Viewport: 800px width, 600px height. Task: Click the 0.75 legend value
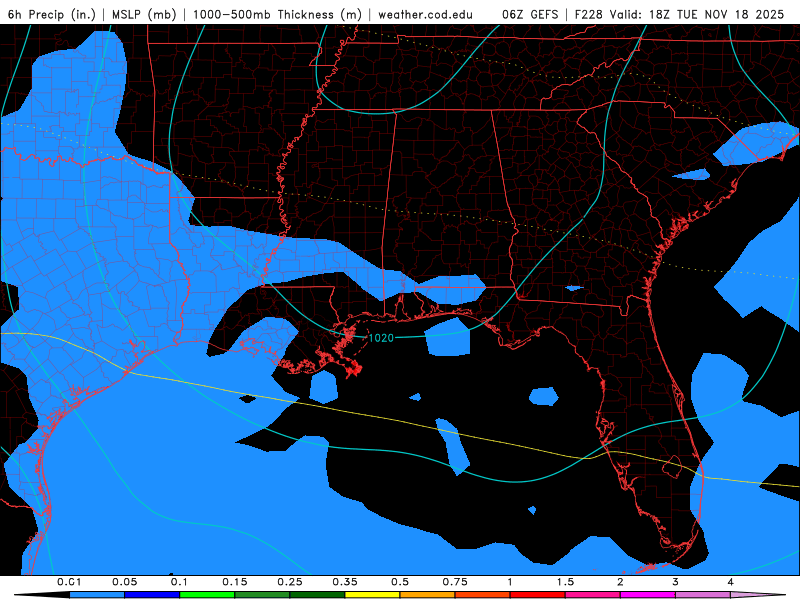(x=455, y=582)
